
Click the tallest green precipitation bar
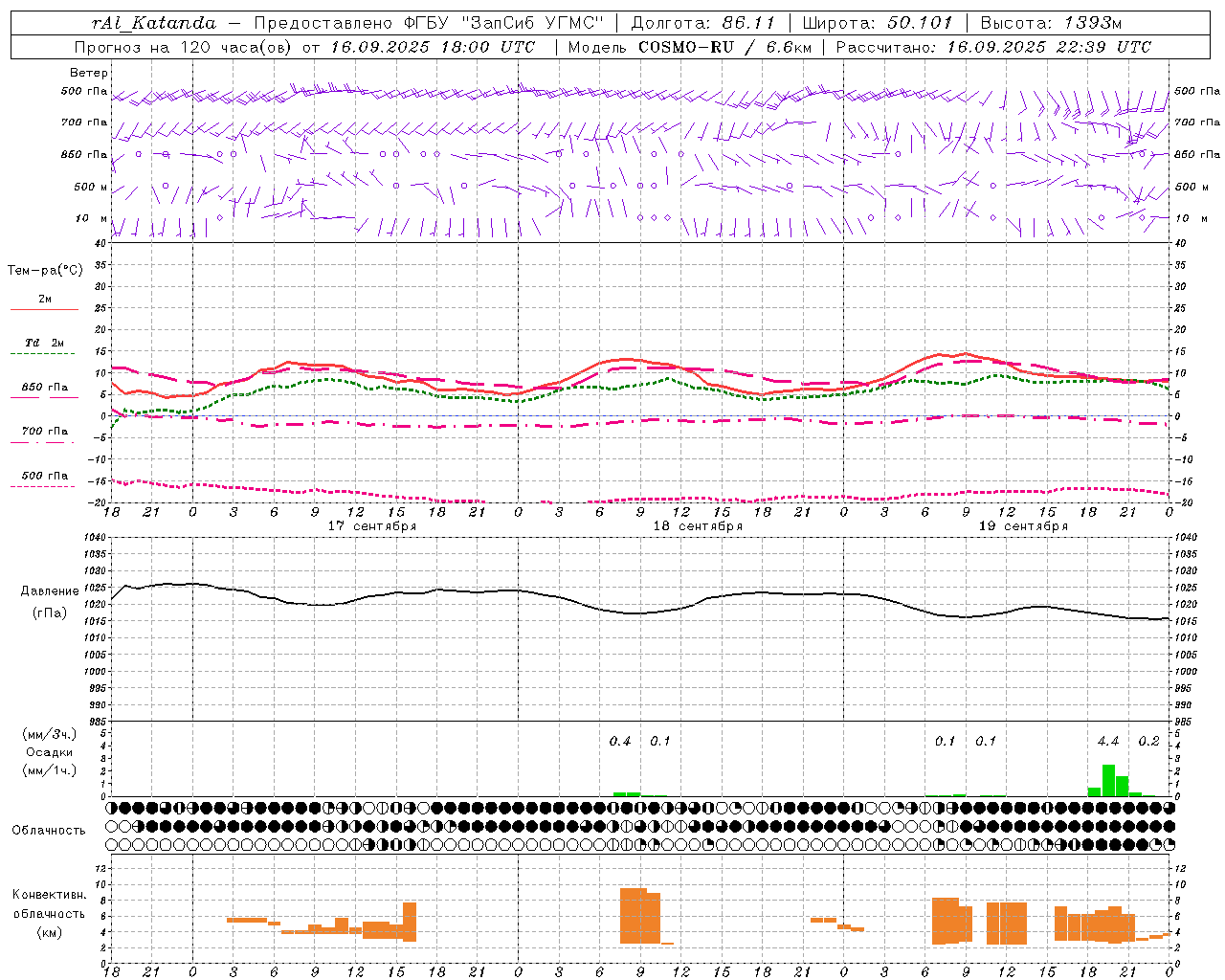pos(1108,780)
